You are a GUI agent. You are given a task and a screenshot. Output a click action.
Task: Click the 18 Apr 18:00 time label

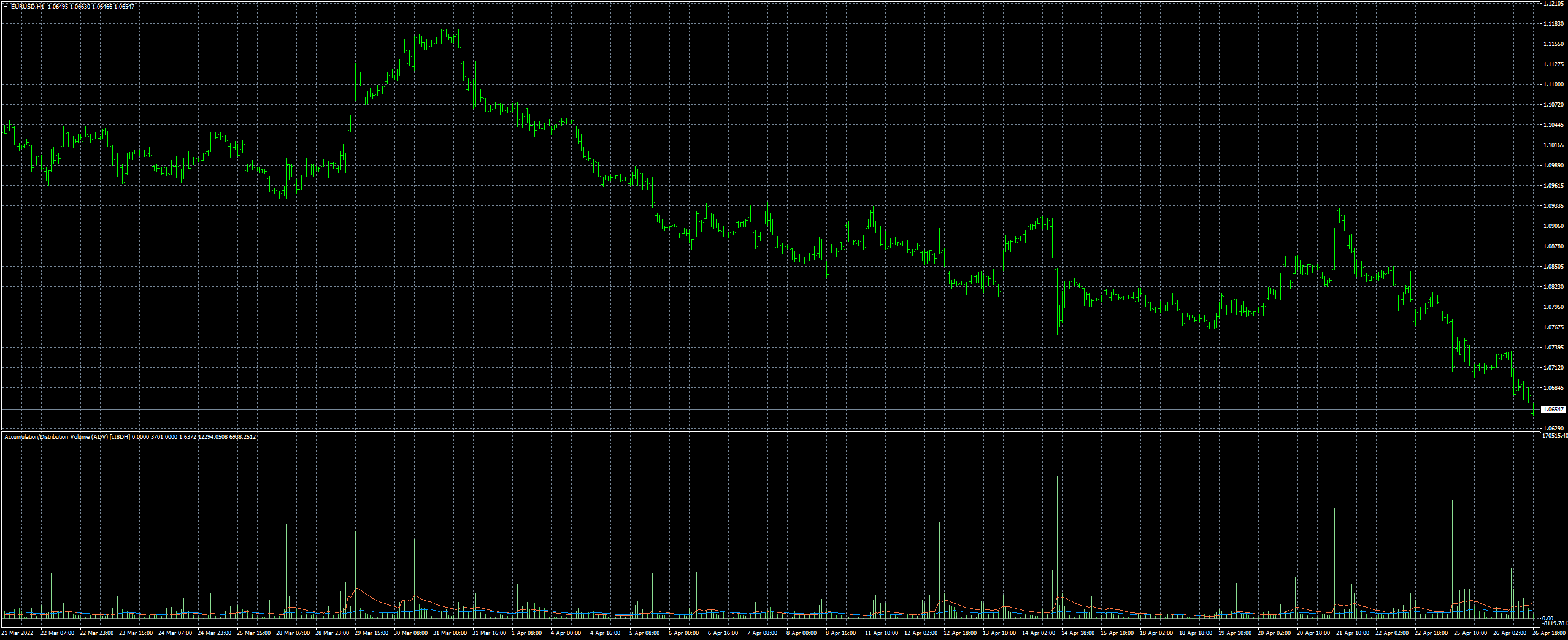click(1196, 633)
